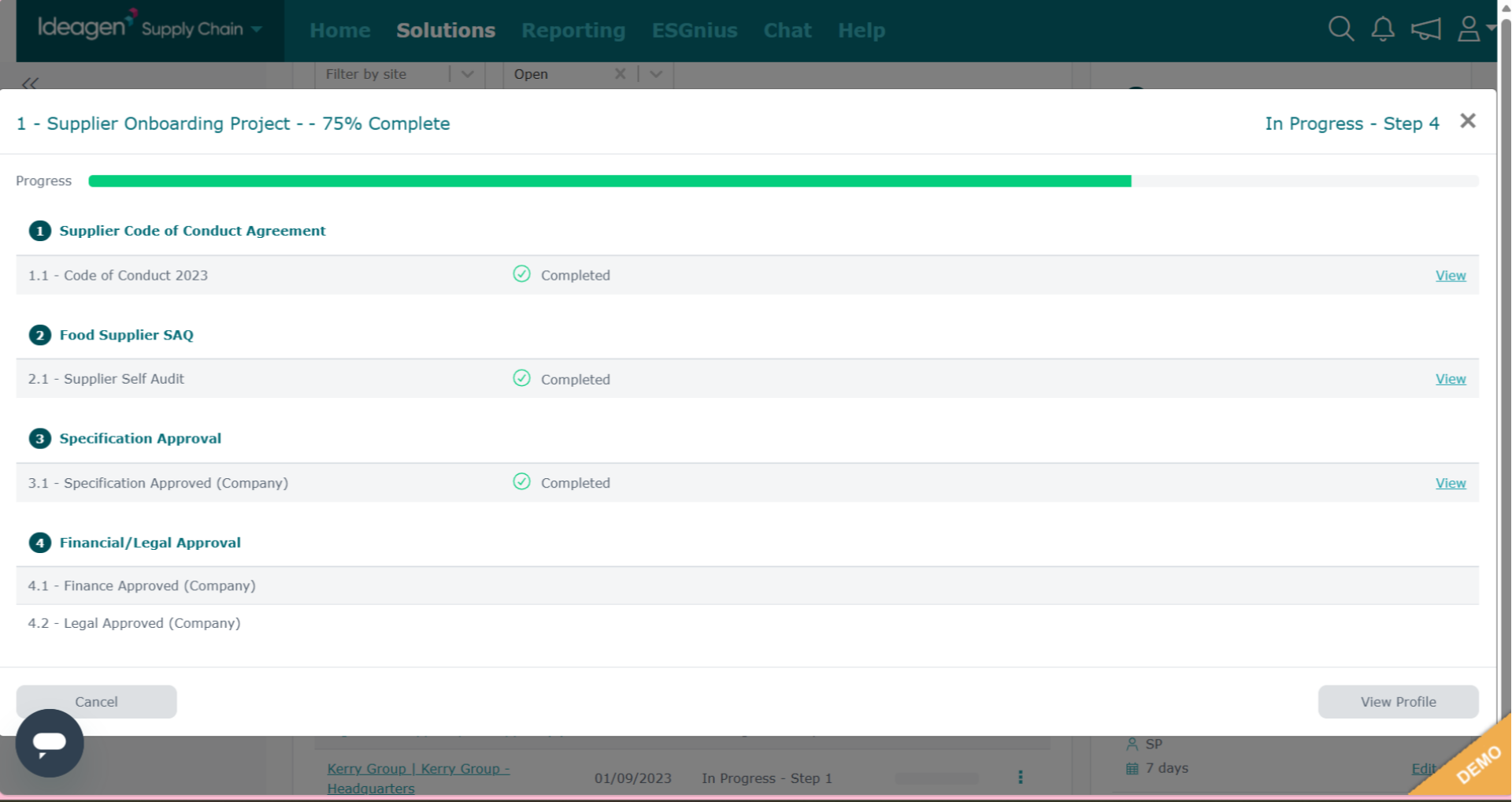Click Food Supplier SAQ heading
The width and height of the screenshot is (1512, 802).
126,335
